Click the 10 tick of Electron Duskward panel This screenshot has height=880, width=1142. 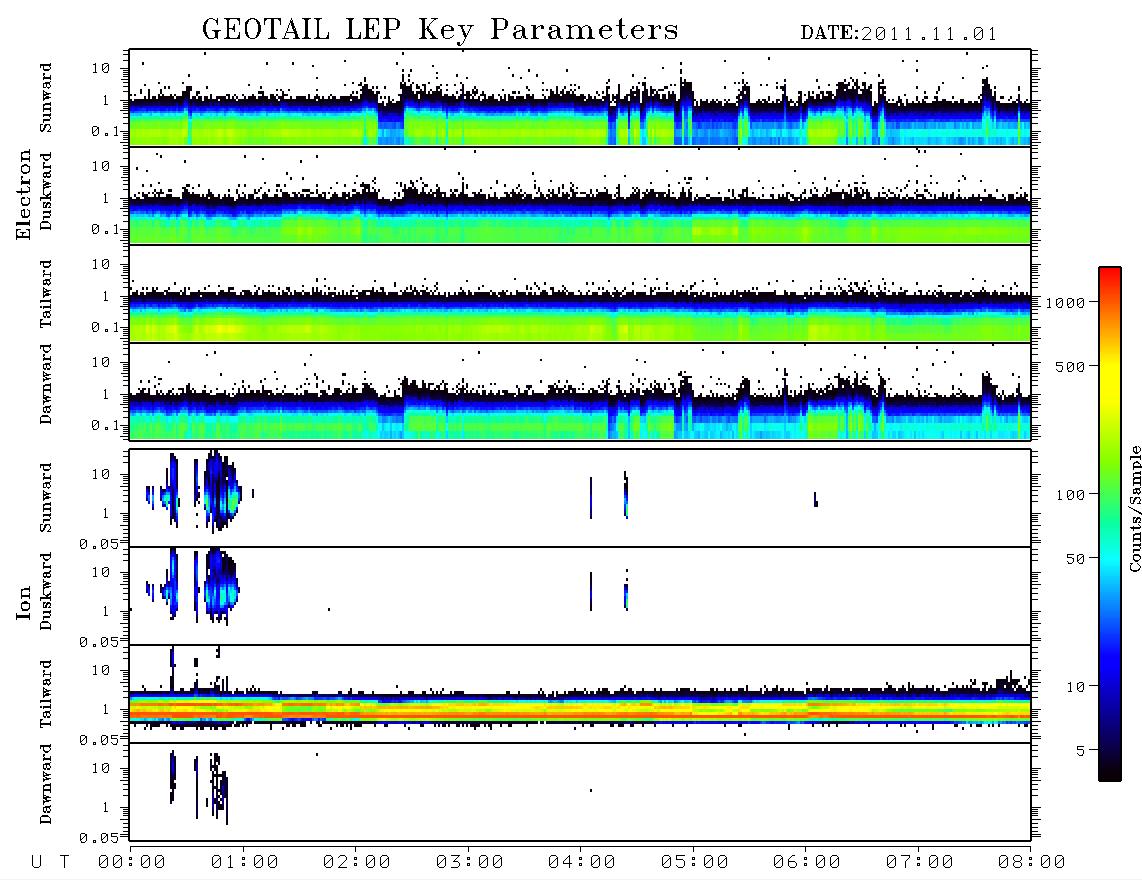tap(101, 166)
